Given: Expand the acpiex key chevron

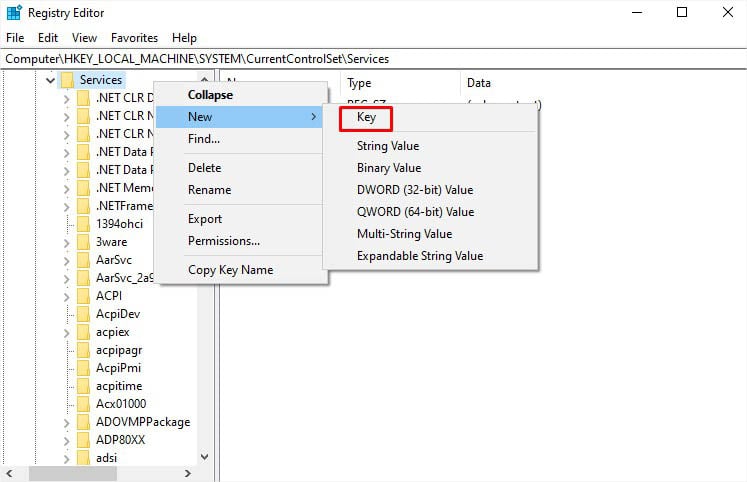Looking at the screenshot, I should pyautogui.click(x=67, y=332).
